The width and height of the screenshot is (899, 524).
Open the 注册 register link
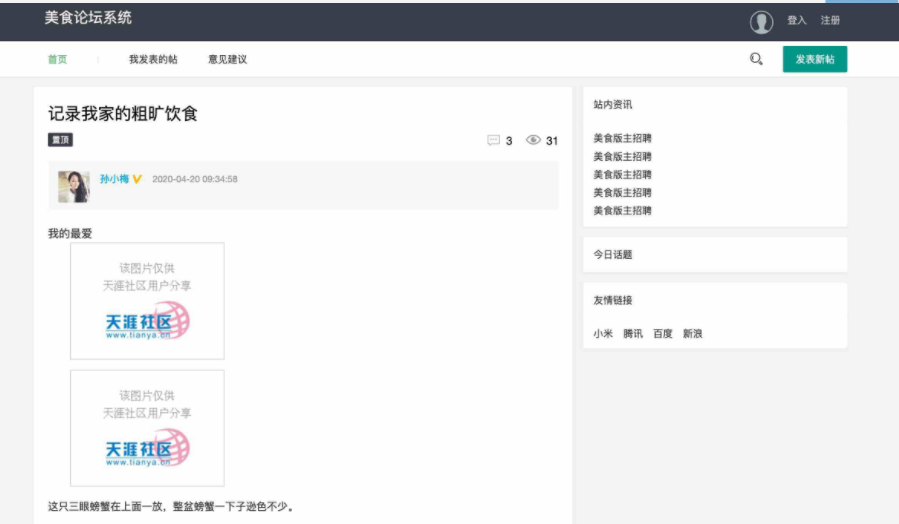tap(830, 21)
